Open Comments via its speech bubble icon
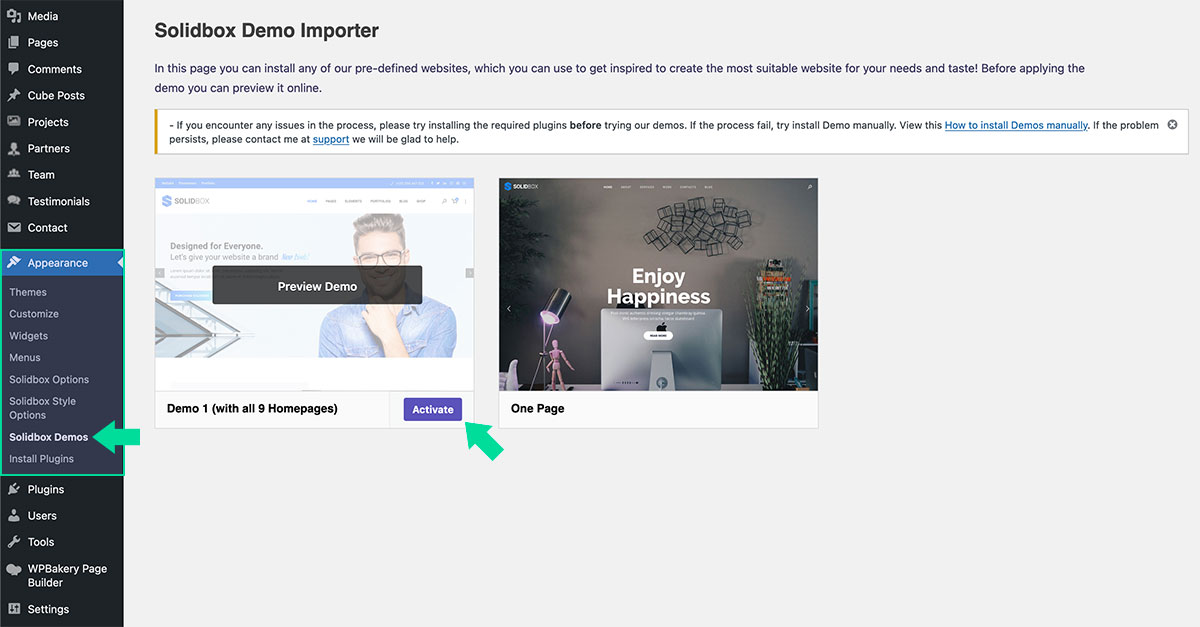 click(x=14, y=69)
